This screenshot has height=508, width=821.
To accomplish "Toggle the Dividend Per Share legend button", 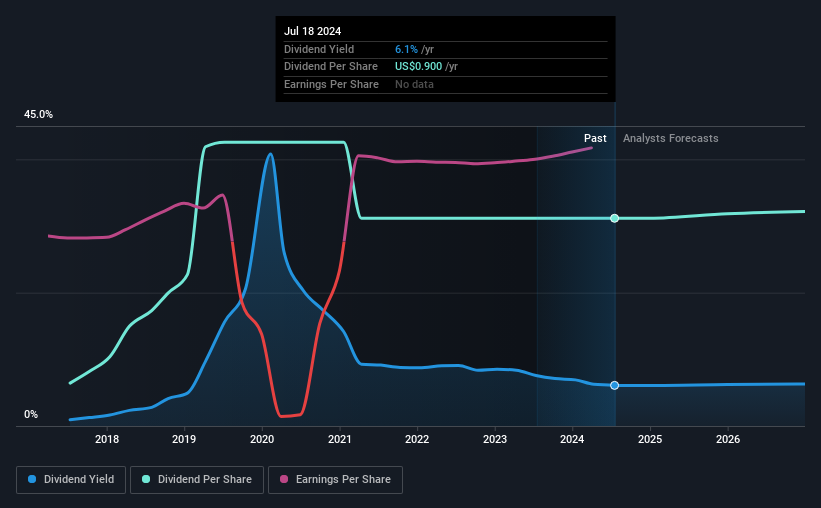I will [x=197, y=480].
